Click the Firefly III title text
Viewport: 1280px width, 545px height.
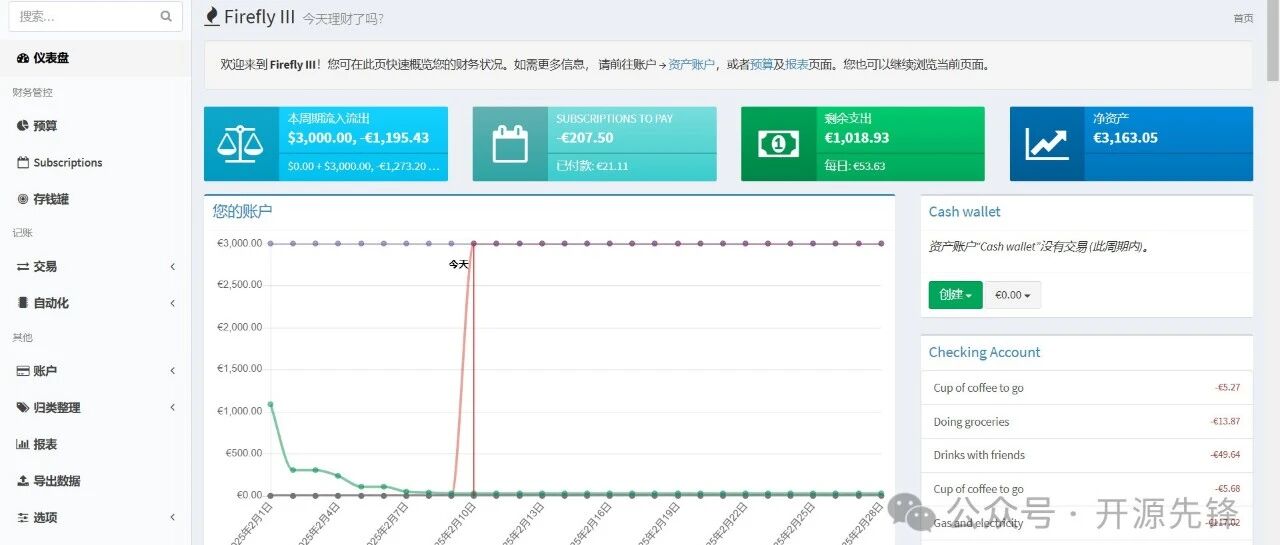pyautogui.click(x=259, y=17)
